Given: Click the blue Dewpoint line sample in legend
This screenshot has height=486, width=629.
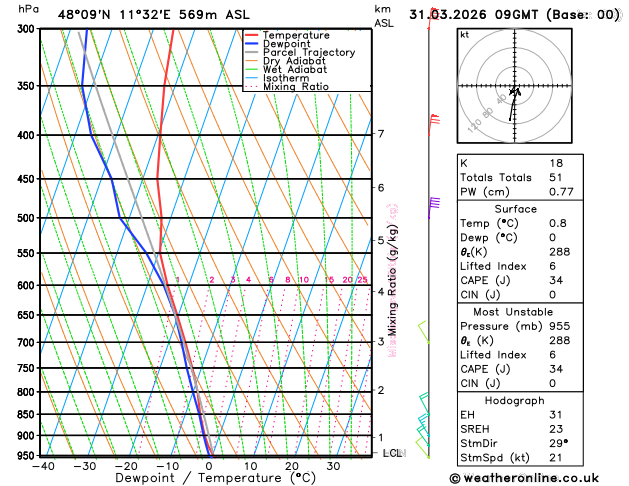Looking at the screenshot, I should 252,44.
